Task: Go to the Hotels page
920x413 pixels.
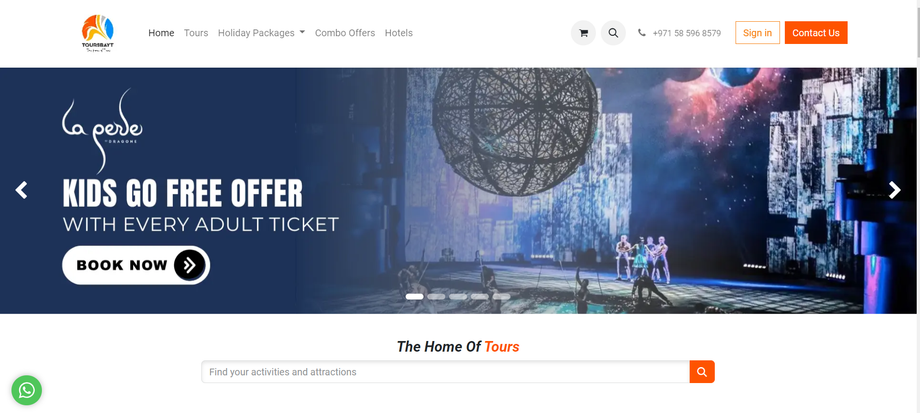Action: pos(399,33)
